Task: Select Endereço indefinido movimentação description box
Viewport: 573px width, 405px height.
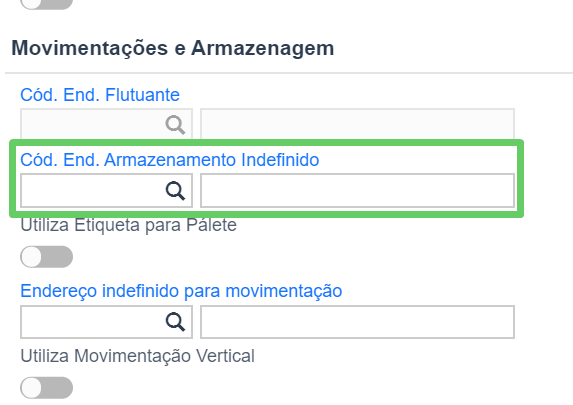Action: 357,322
